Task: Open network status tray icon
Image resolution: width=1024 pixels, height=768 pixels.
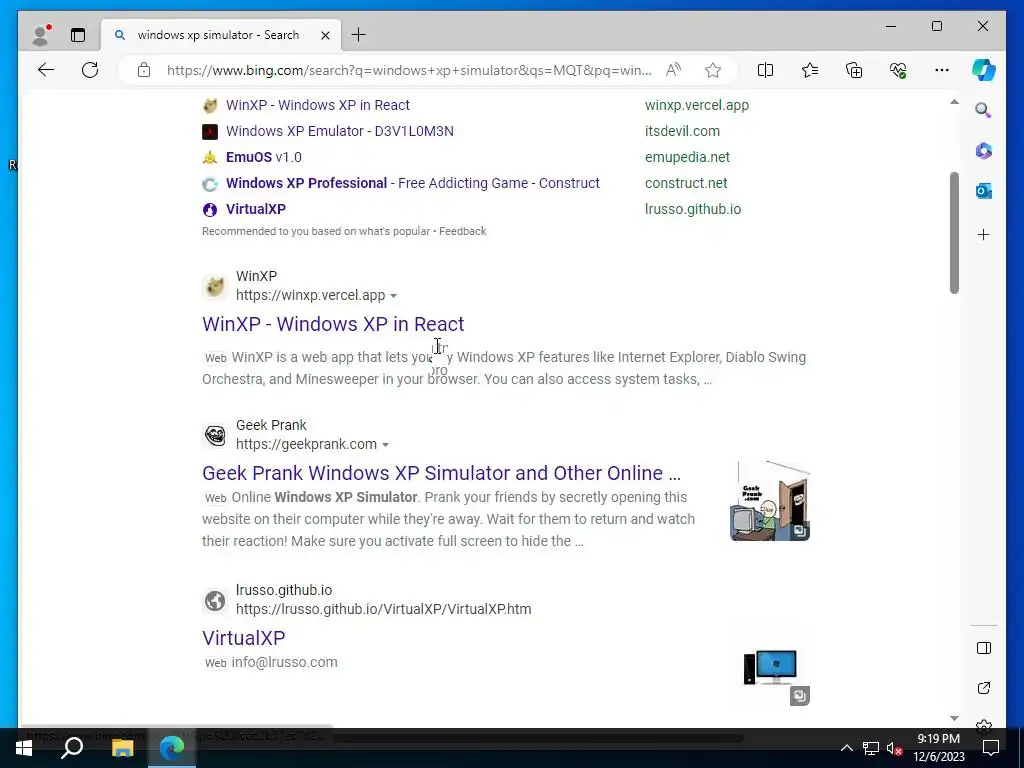Action: pyautogui.click(x=870, y=748)
